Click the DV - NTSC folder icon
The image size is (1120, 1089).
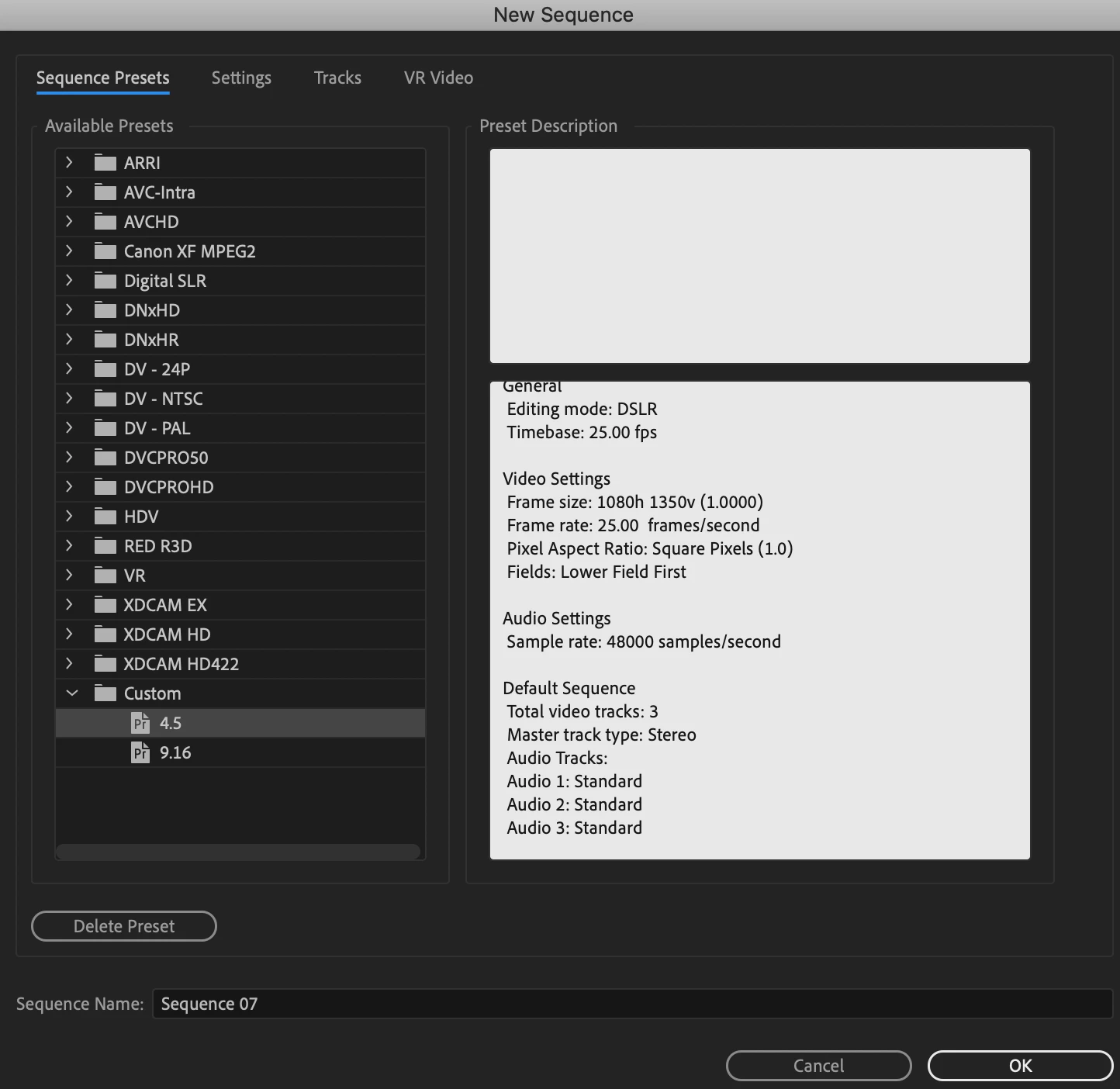[x=105, y=399]
